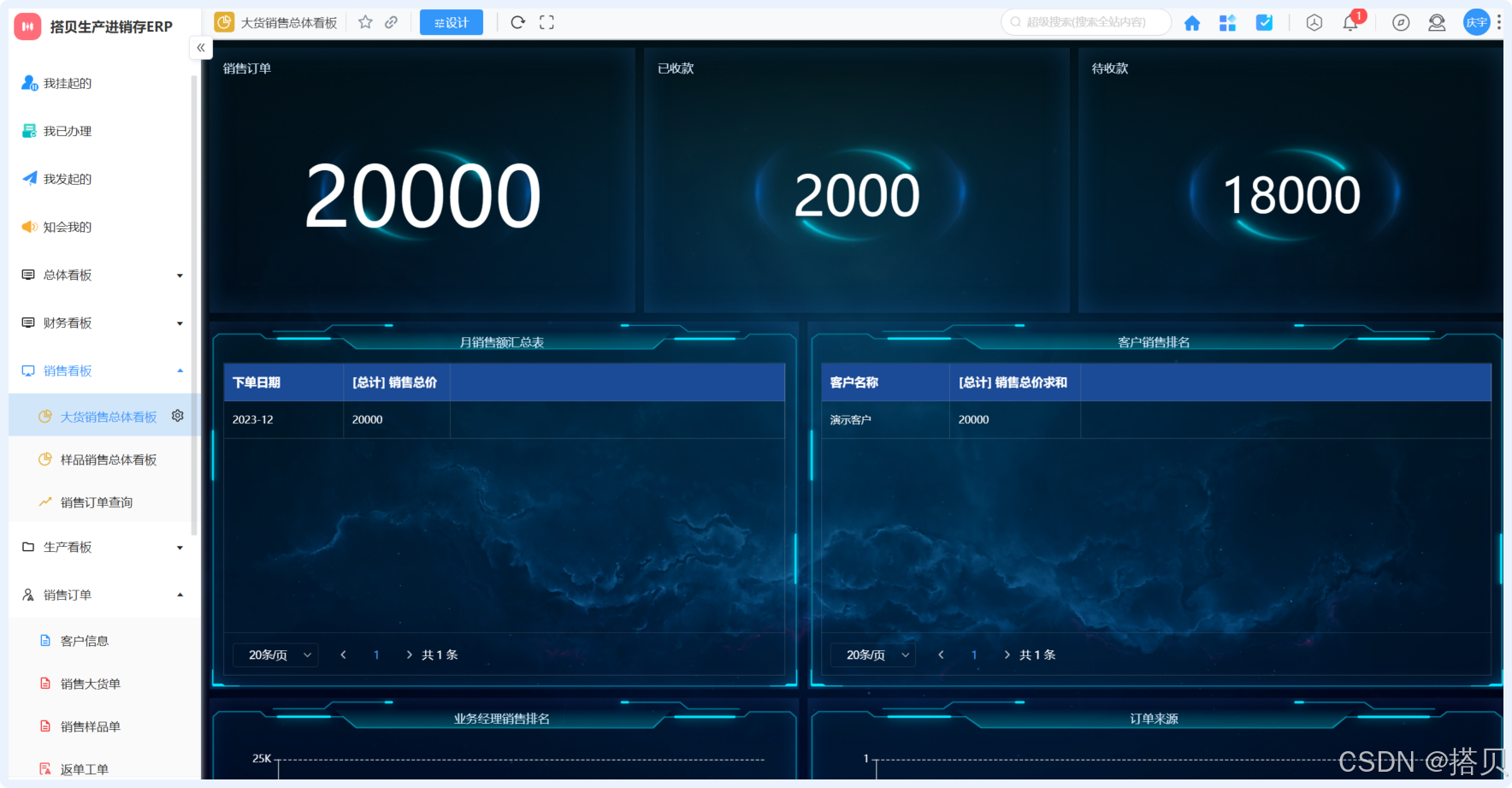Refresh the dashboard with the reload icon

click(x=517, y=22)
